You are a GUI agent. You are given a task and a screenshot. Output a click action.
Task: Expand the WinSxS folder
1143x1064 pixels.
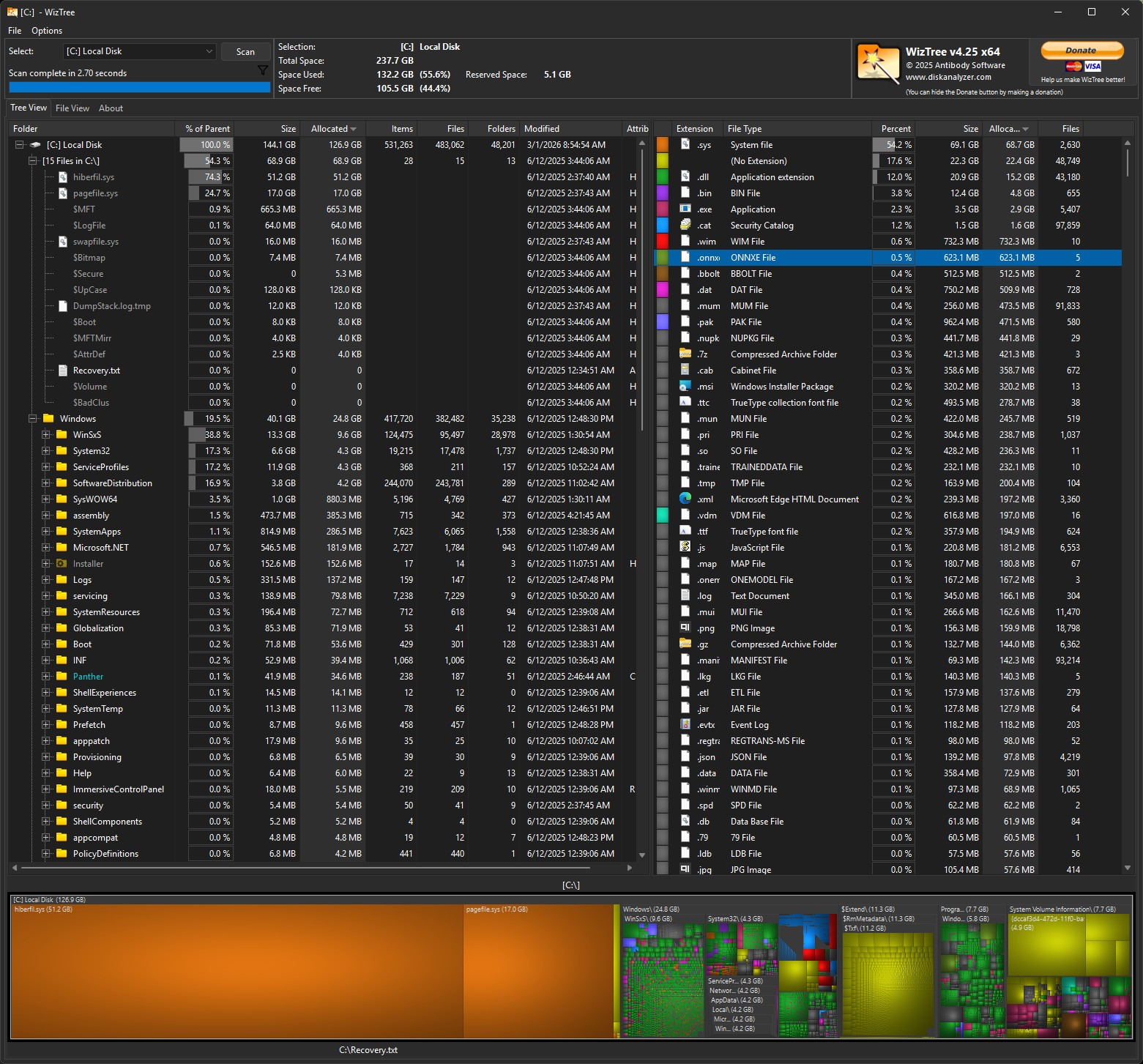46,435
